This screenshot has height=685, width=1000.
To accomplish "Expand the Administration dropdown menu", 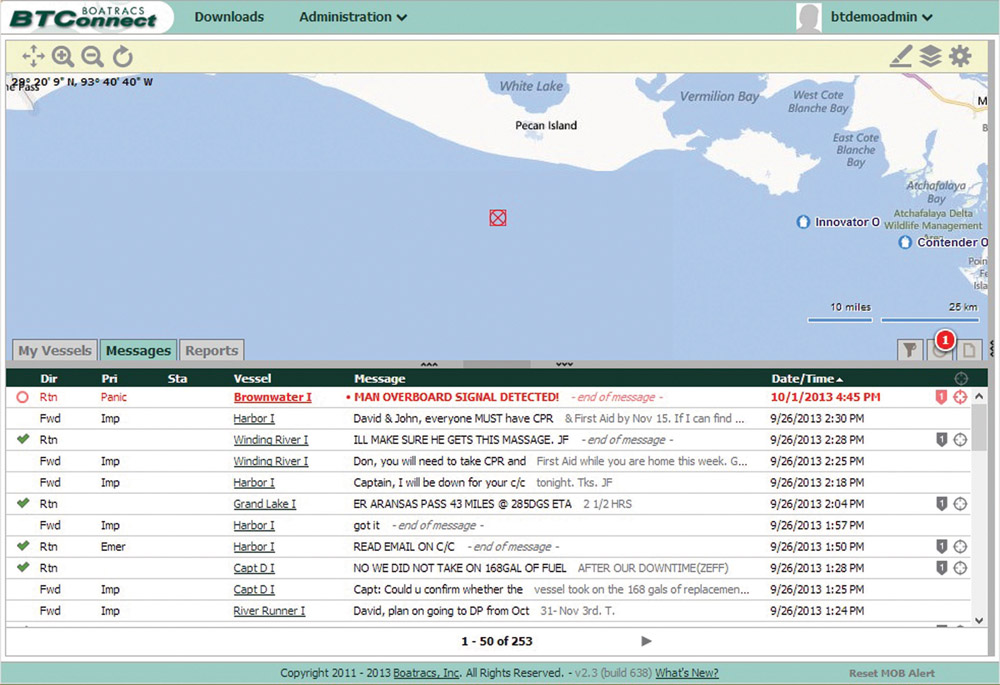I will click(x=353, y=17).
